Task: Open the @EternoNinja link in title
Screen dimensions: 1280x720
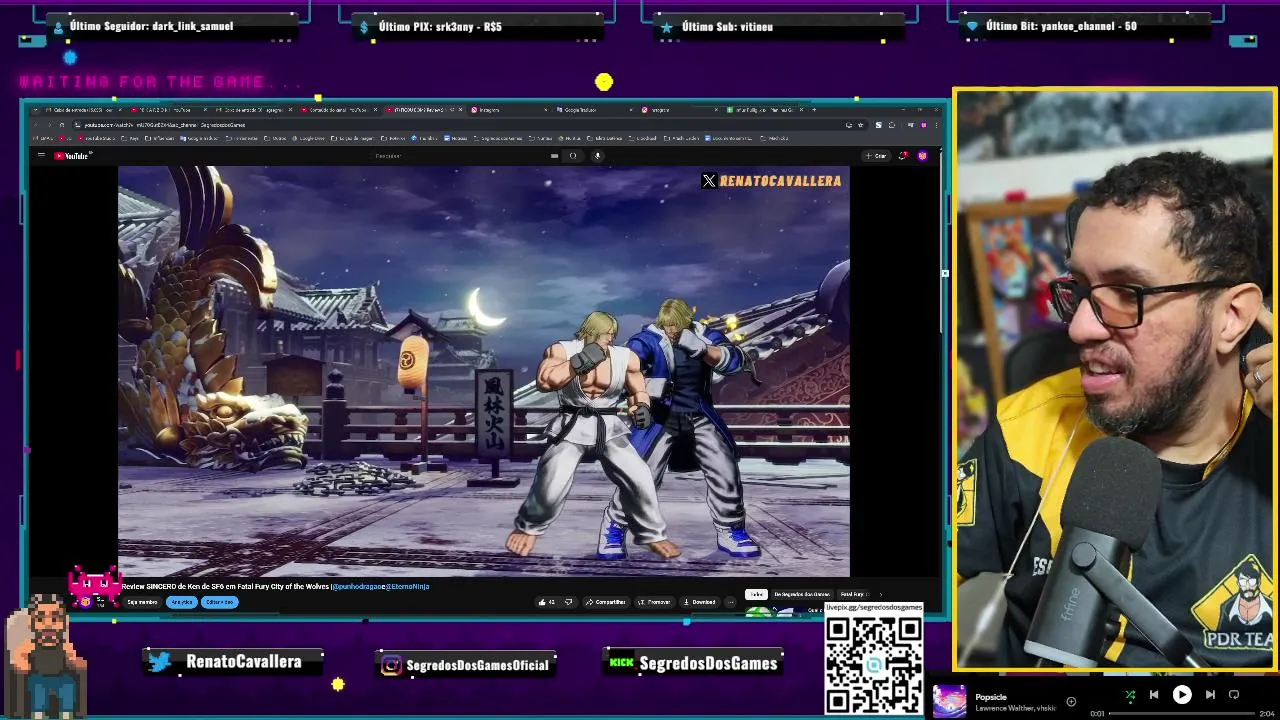Action: (408, 587)
